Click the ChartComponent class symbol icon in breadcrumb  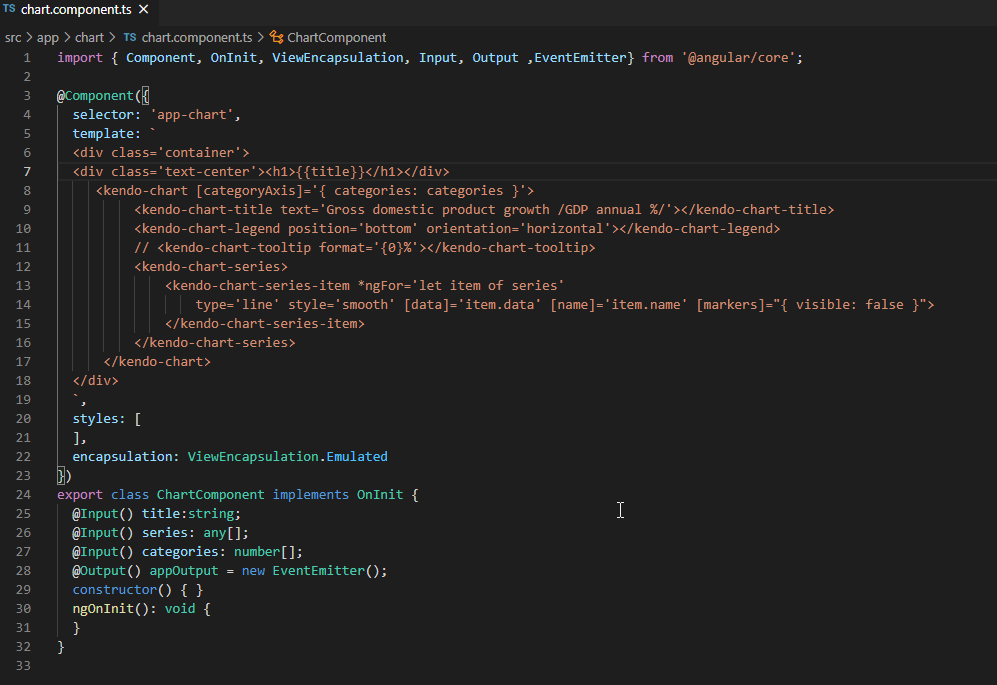[x=277, y=37]
